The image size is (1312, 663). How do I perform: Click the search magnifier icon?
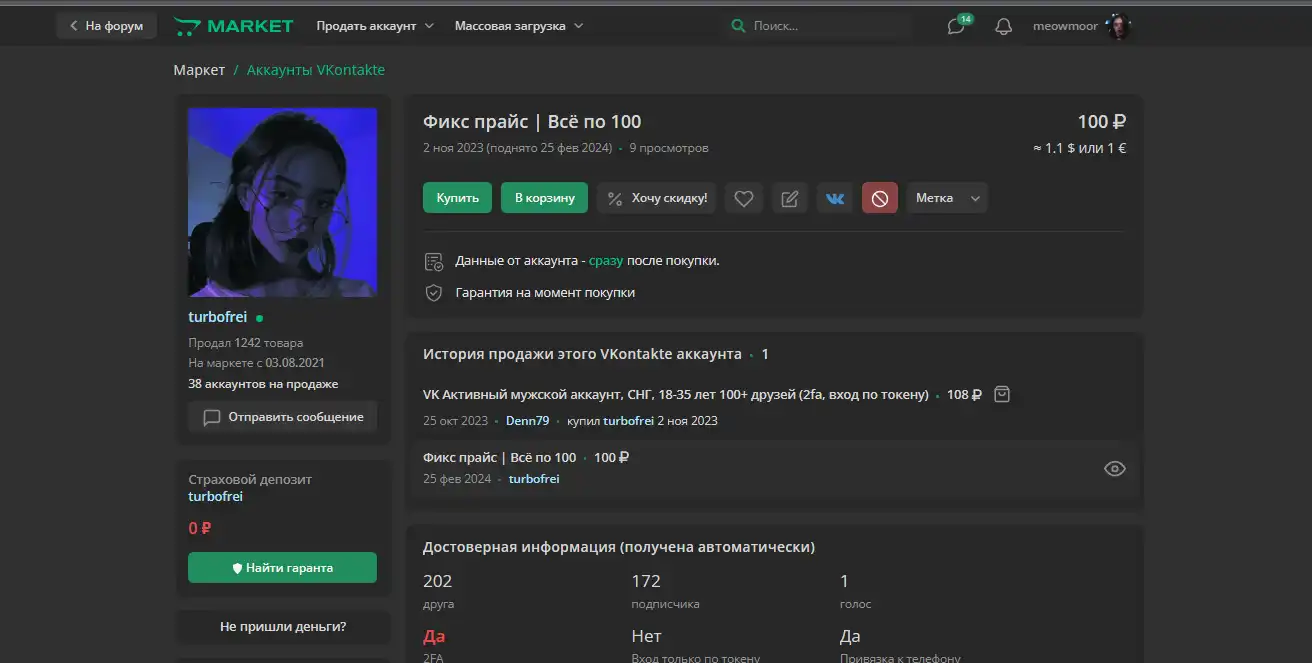point(738,26)
